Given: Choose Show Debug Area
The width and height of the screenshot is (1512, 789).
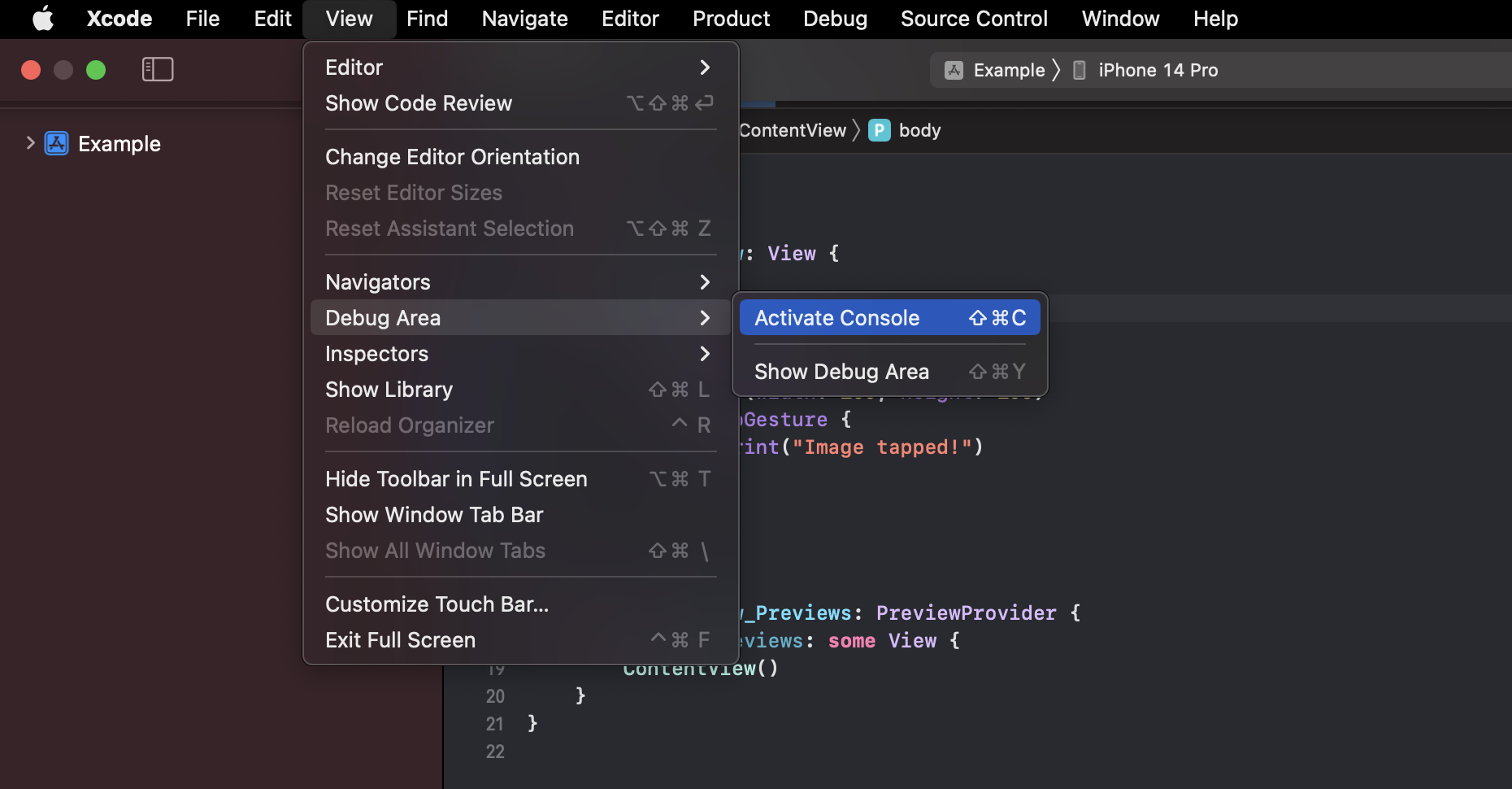Looking at the screenshot, I should [889, 372].
